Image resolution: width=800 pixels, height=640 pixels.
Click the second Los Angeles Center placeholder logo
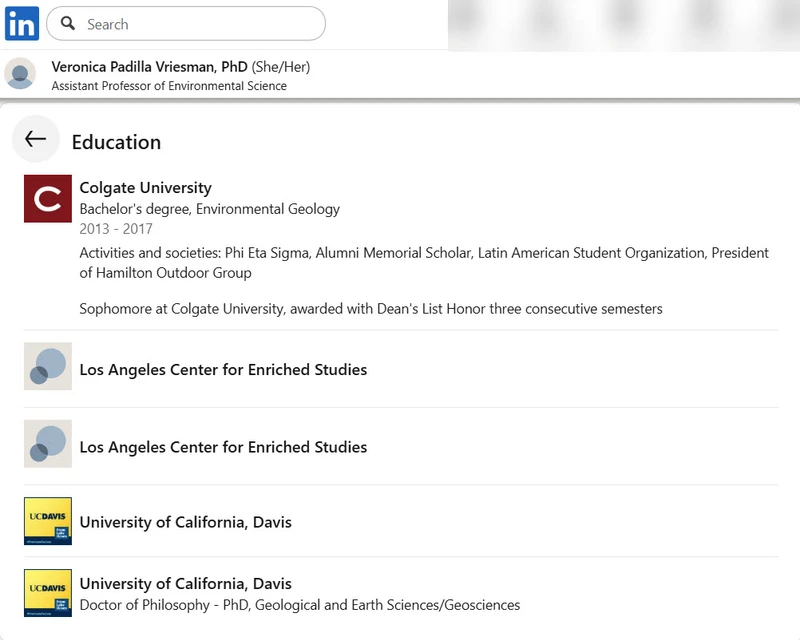(x=48, y=444)
